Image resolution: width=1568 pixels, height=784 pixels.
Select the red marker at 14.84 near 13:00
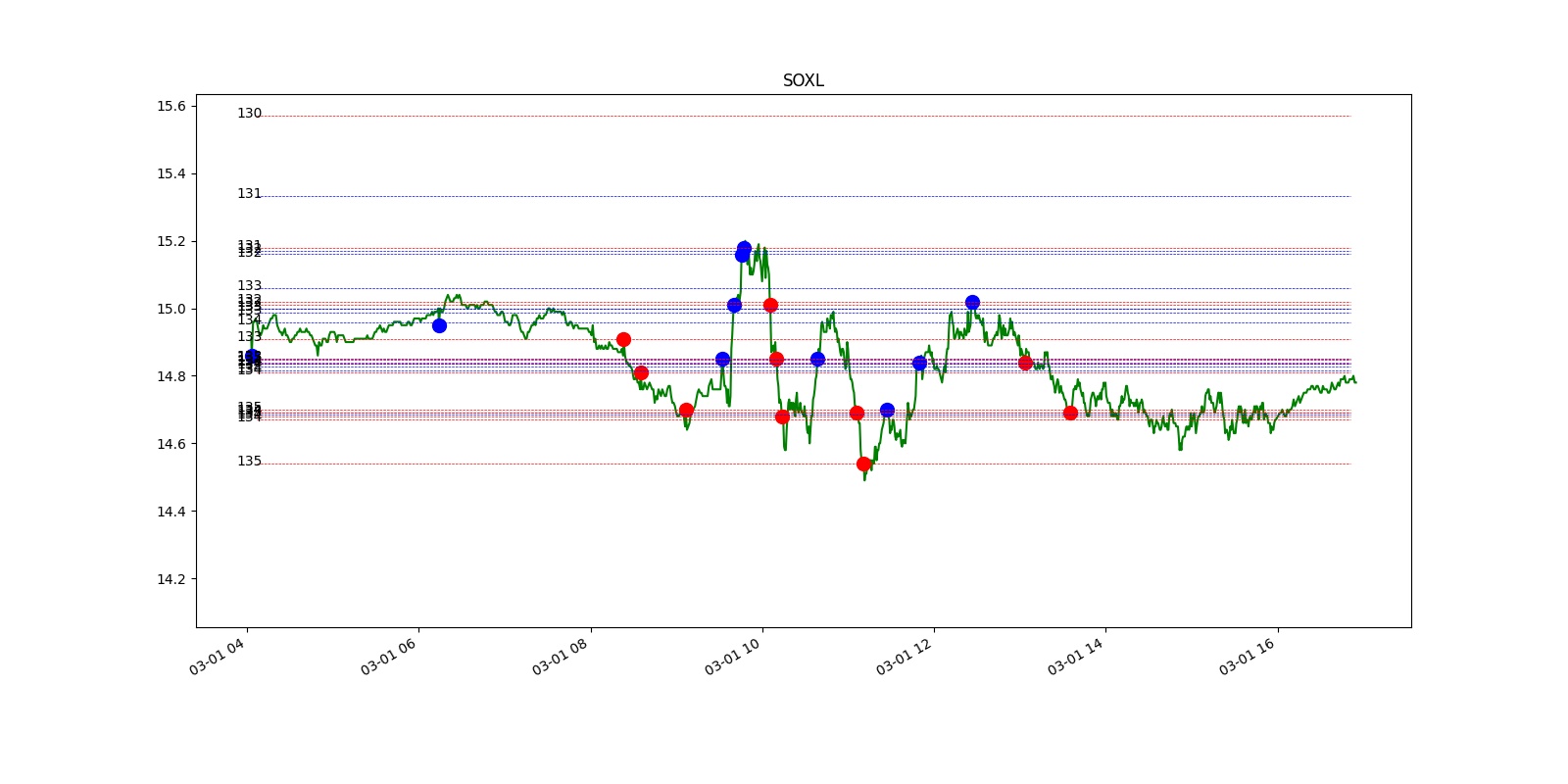click(x=1025, y=363)
